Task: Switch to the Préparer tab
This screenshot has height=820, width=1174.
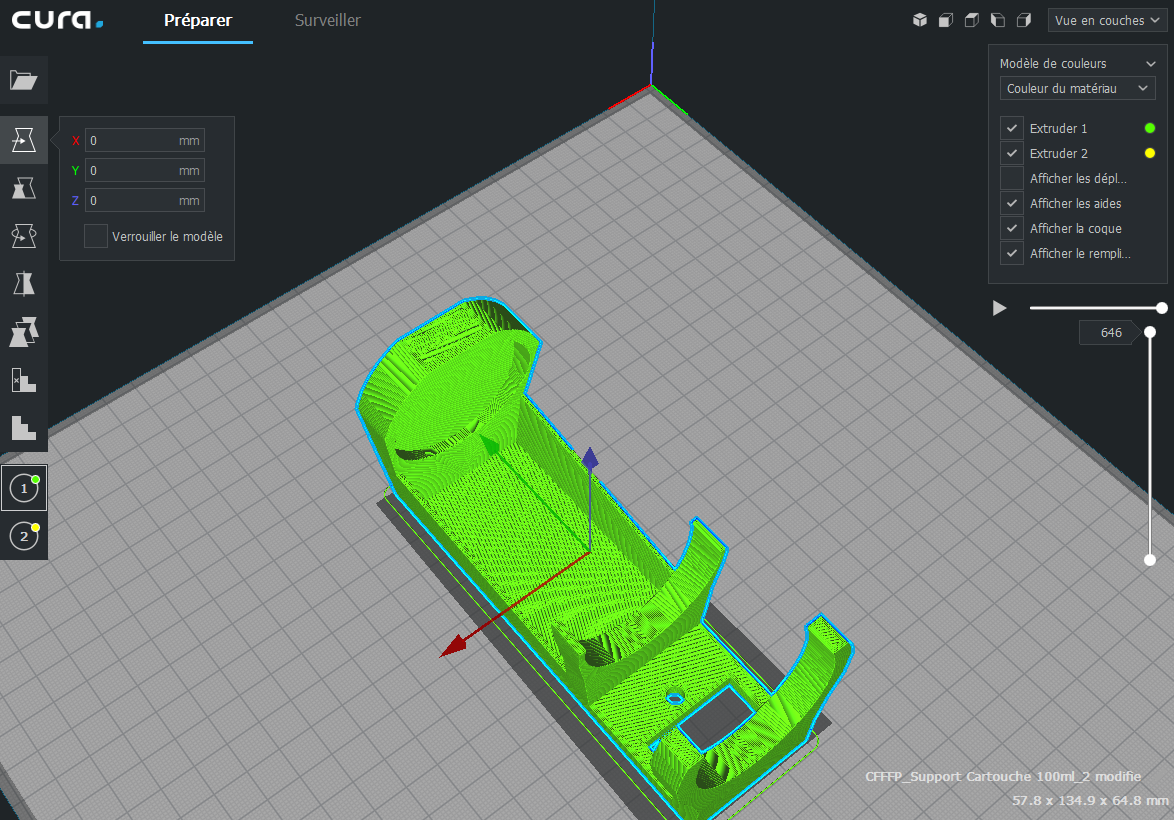Action: pyautogui.click(x=198, y=20)
